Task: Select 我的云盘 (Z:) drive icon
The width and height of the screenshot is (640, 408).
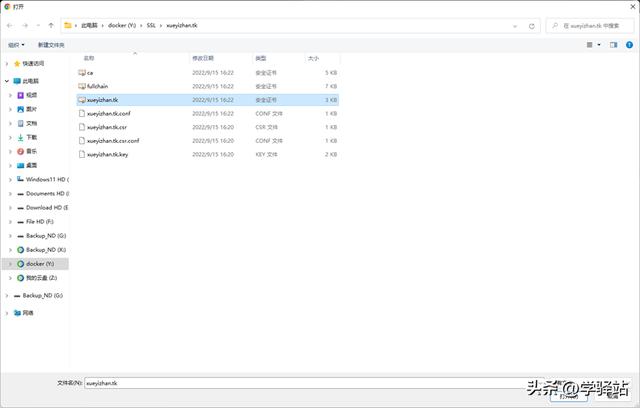Action: click(x=20, y=278)
